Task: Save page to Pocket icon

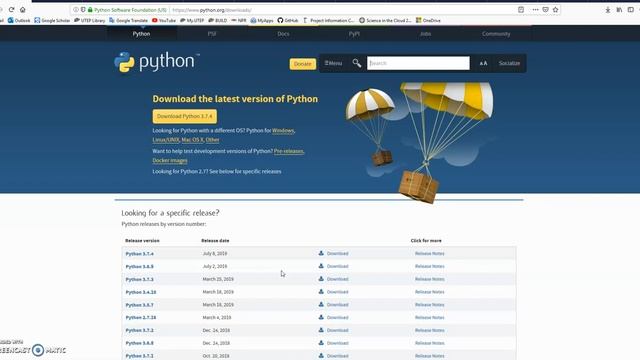Action: click(545, 9)
